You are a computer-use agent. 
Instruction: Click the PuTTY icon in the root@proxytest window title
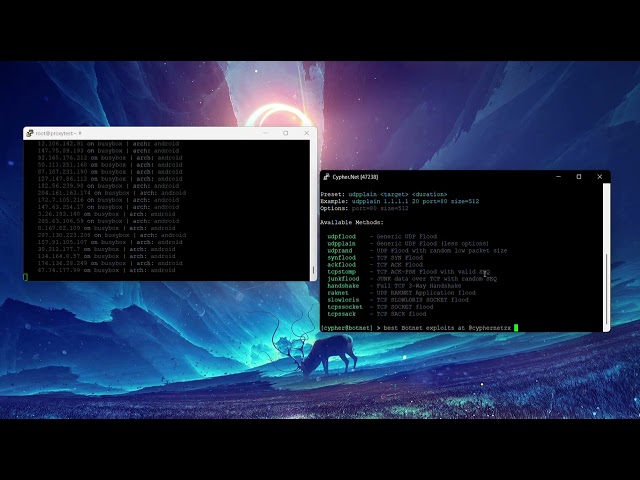tap(30, 133)
